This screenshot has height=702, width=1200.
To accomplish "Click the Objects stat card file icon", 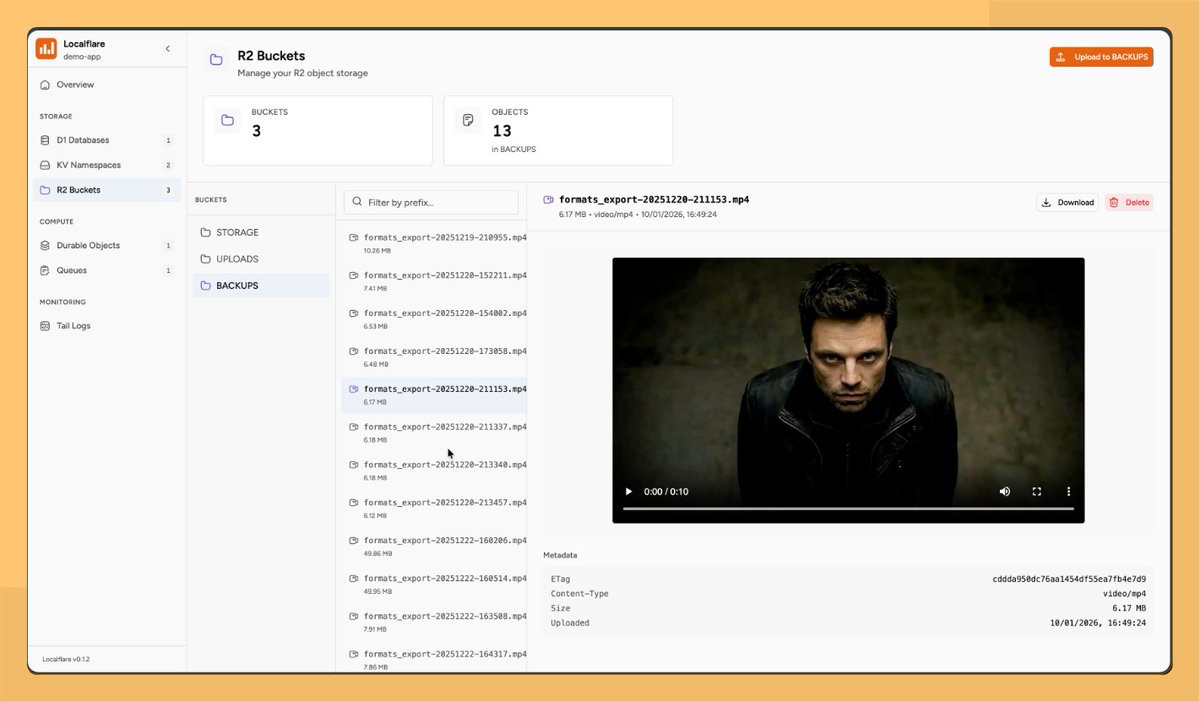I will (467, 120).
